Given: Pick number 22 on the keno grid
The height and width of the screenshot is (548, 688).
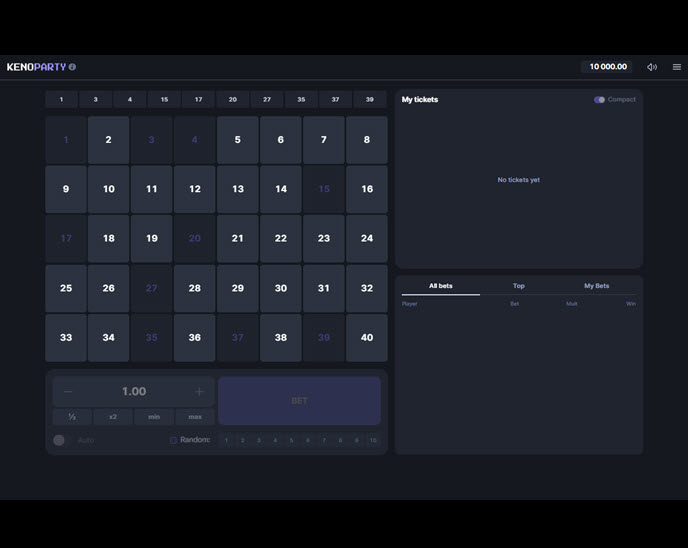Looking at the screenshot, I should click(281, 238).
